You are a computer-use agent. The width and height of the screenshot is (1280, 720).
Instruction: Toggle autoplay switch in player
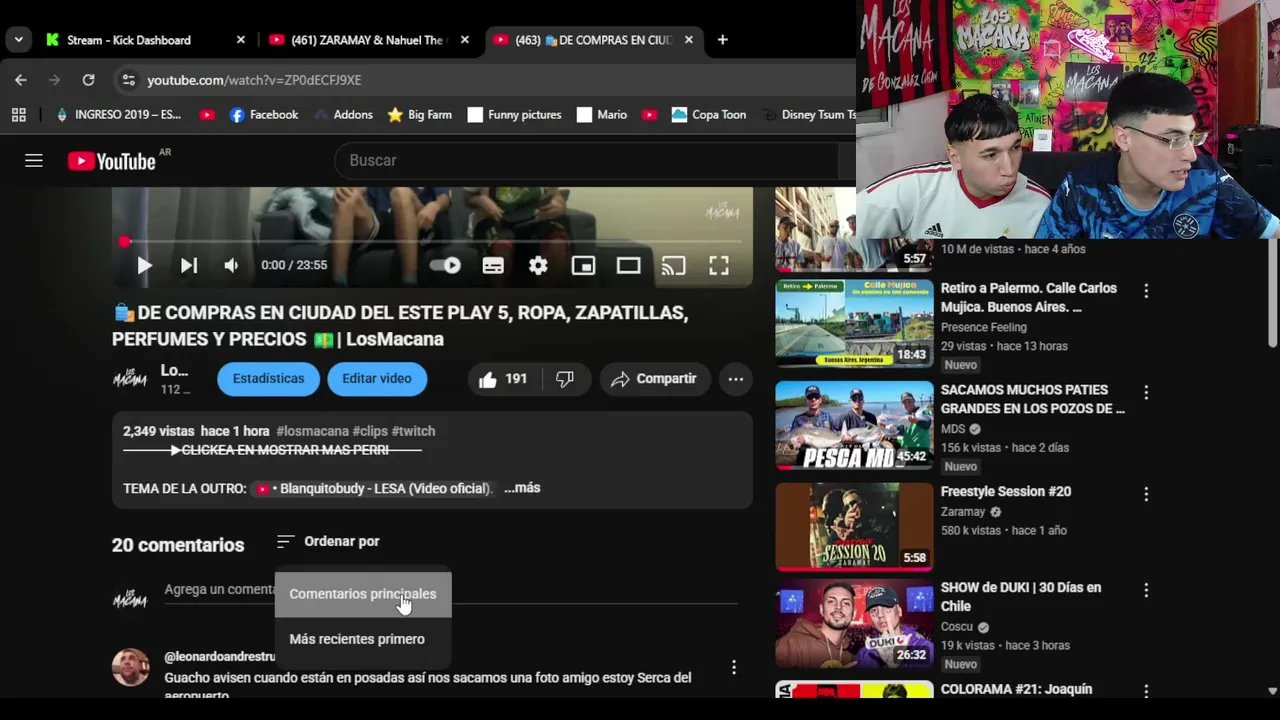coord(445,265)
